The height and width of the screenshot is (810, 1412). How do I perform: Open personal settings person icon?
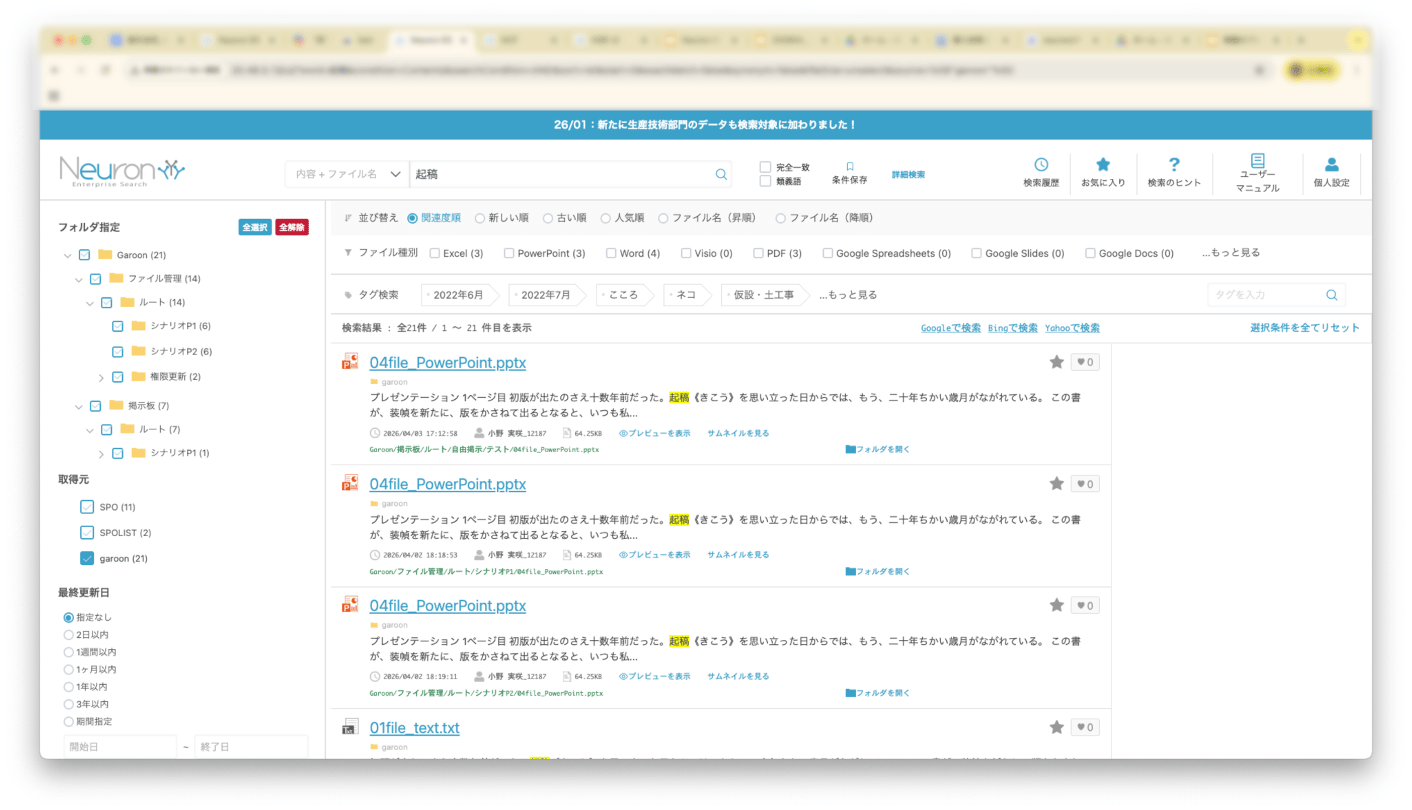[1331, 165]
